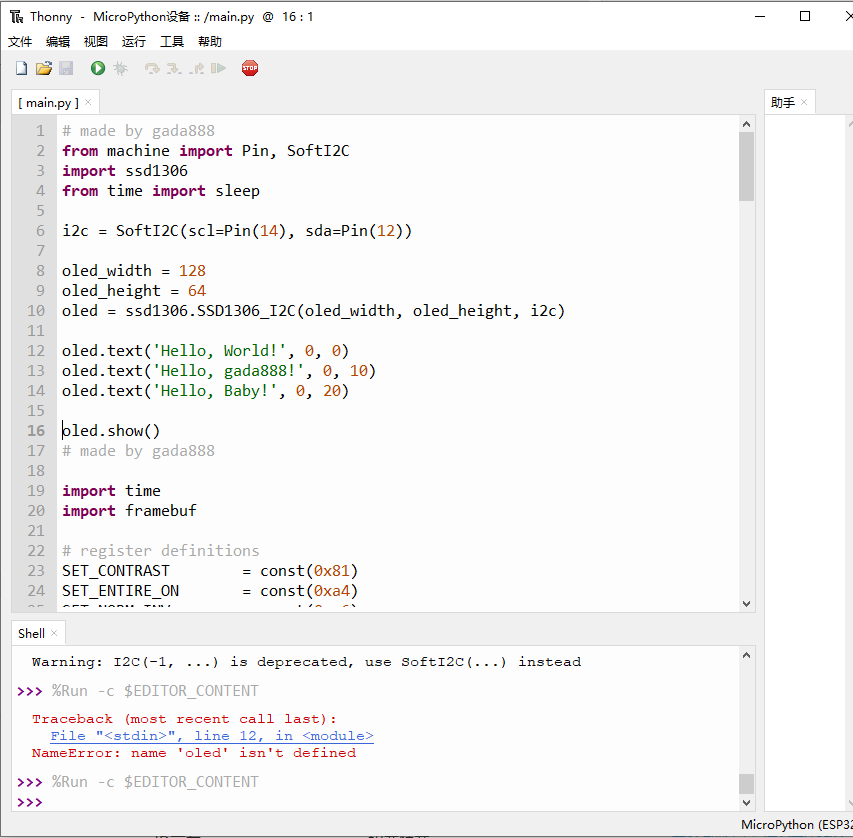853x838 pixels.
Task: Select the main.py editor tab
Action: 48,102
